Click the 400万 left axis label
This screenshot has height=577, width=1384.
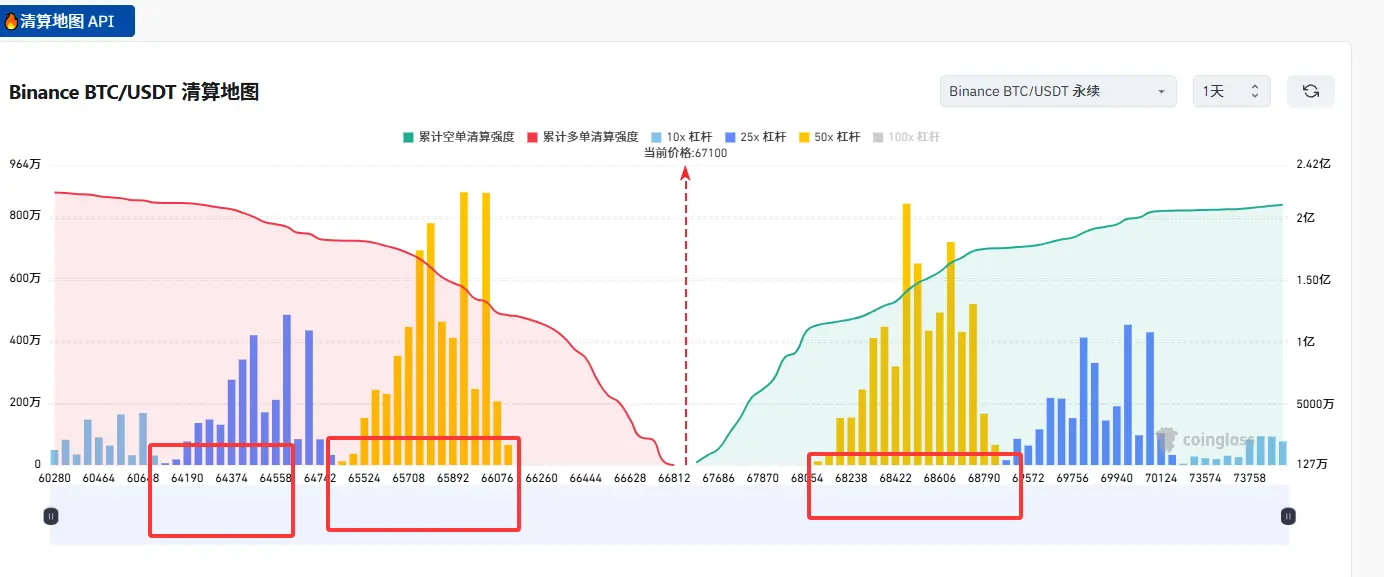point(25,341)
